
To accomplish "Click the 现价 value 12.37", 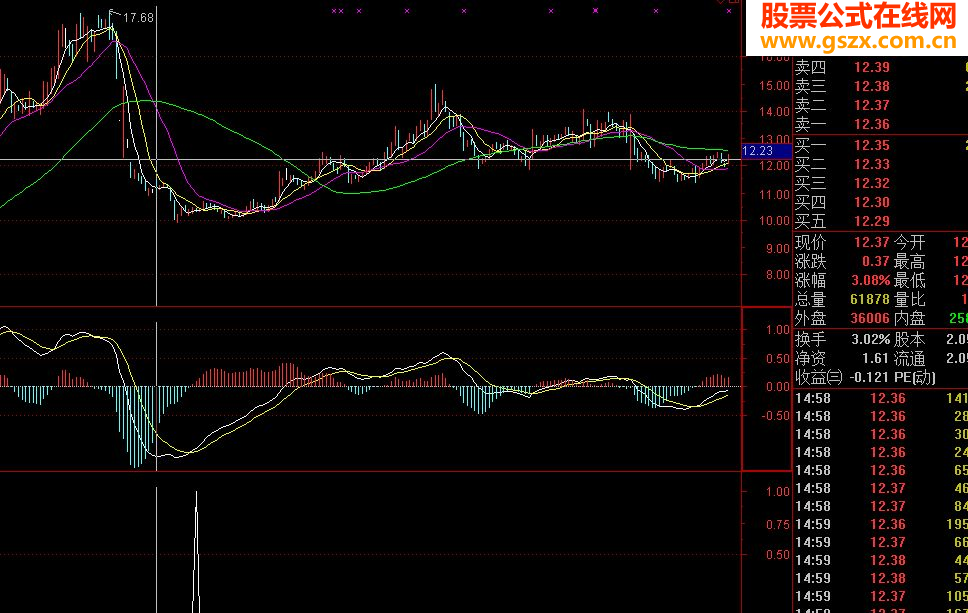I will pyautogui.click(x=872, y=243).
